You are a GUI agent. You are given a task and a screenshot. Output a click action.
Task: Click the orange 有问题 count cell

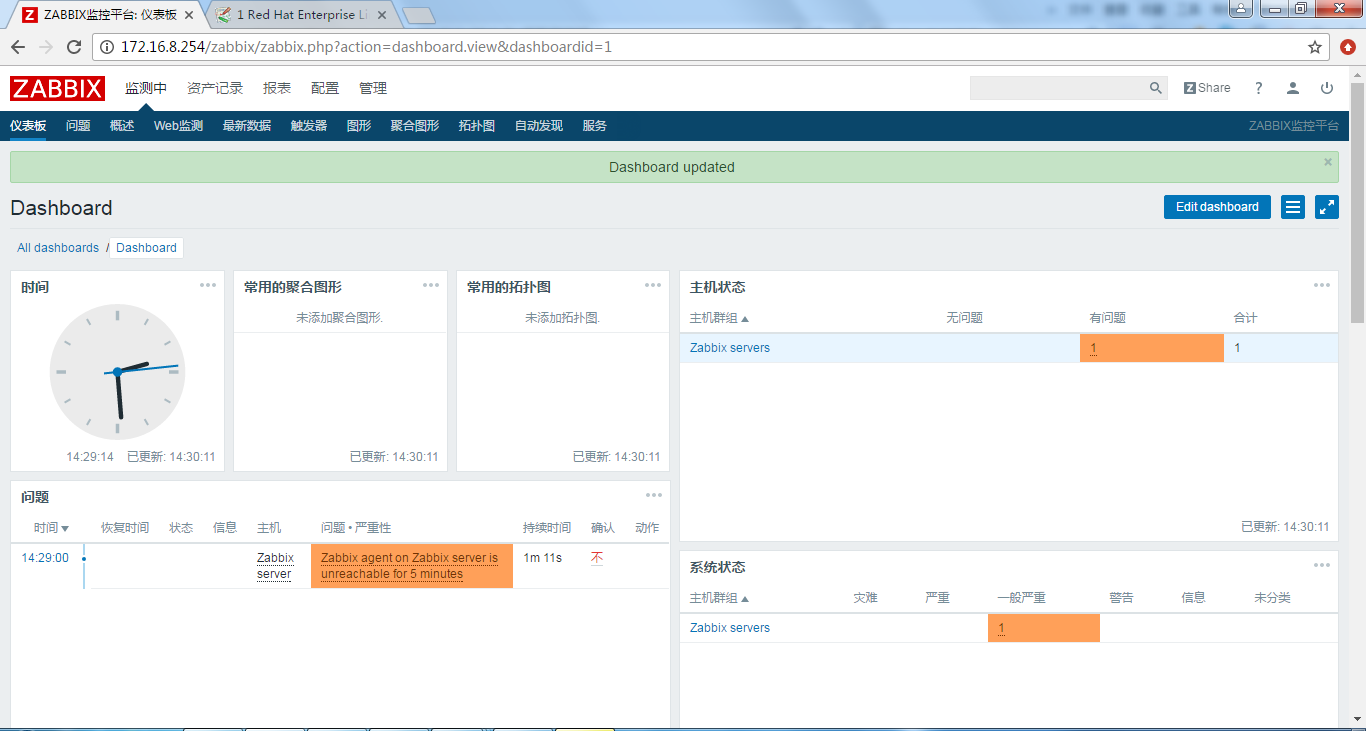(1152, 348)
